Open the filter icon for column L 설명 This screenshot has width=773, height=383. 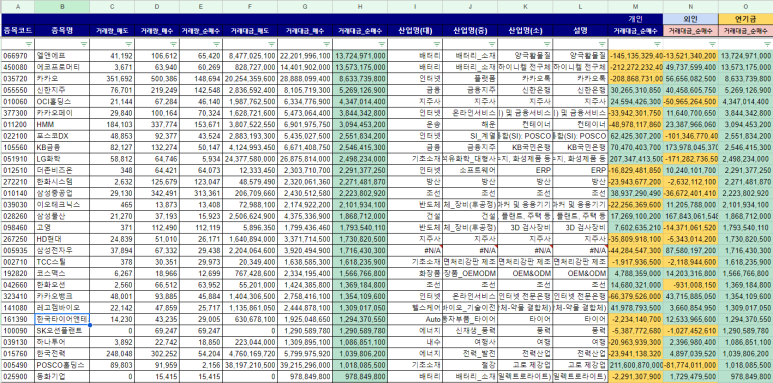coord(602,44)
